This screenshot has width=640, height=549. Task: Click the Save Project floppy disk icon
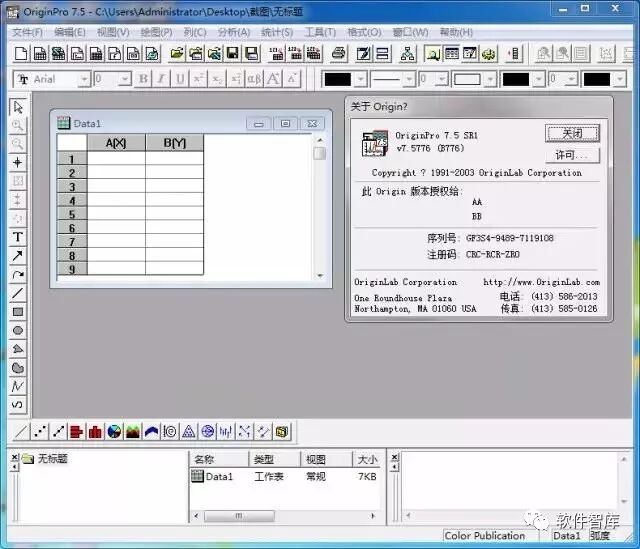233,53
